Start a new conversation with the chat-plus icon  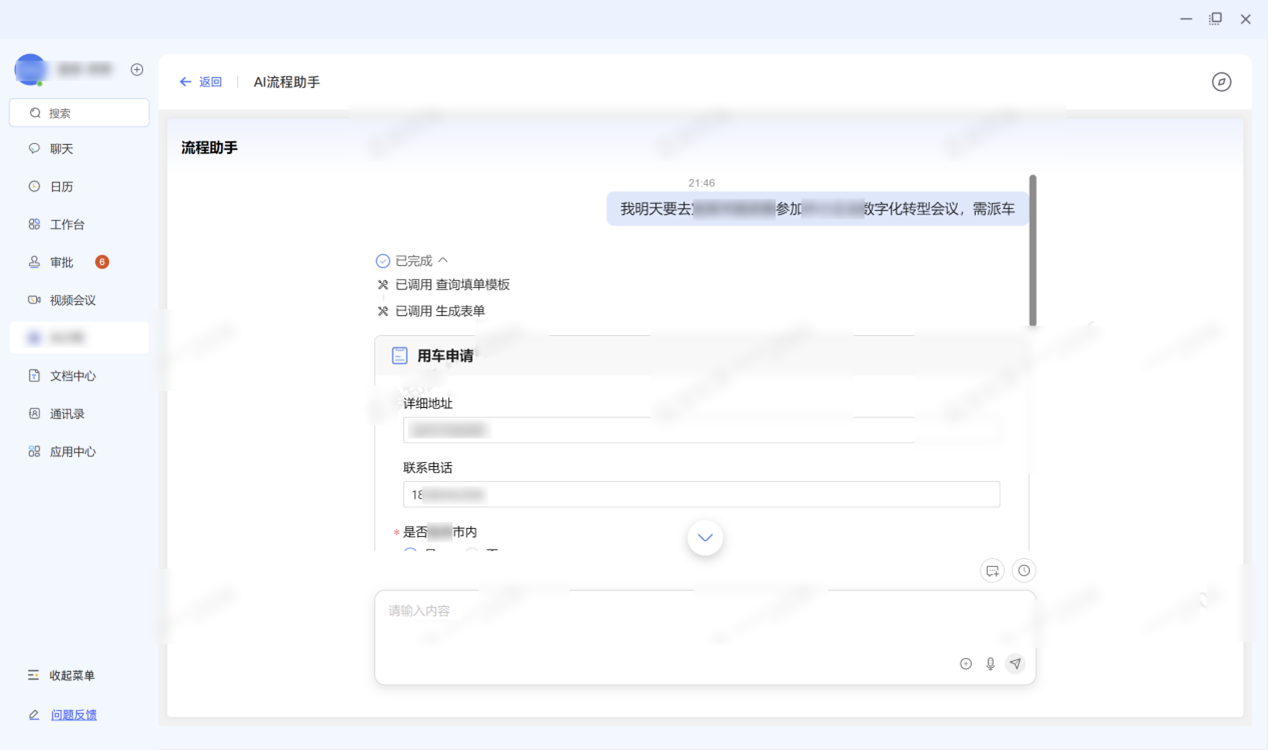pos(992,570)
